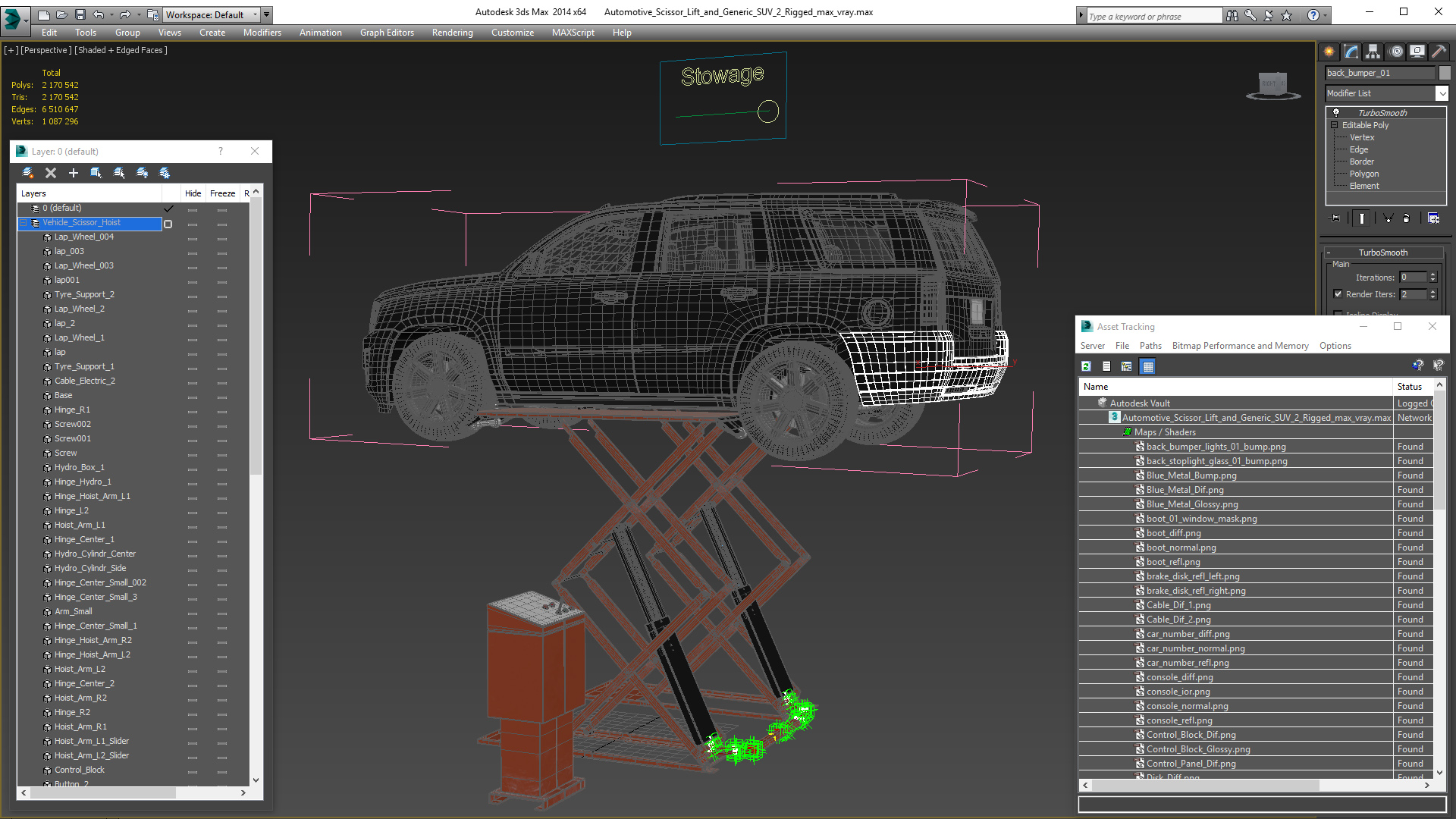Toggle Hide for 0 (default) layer

[193, 210]
